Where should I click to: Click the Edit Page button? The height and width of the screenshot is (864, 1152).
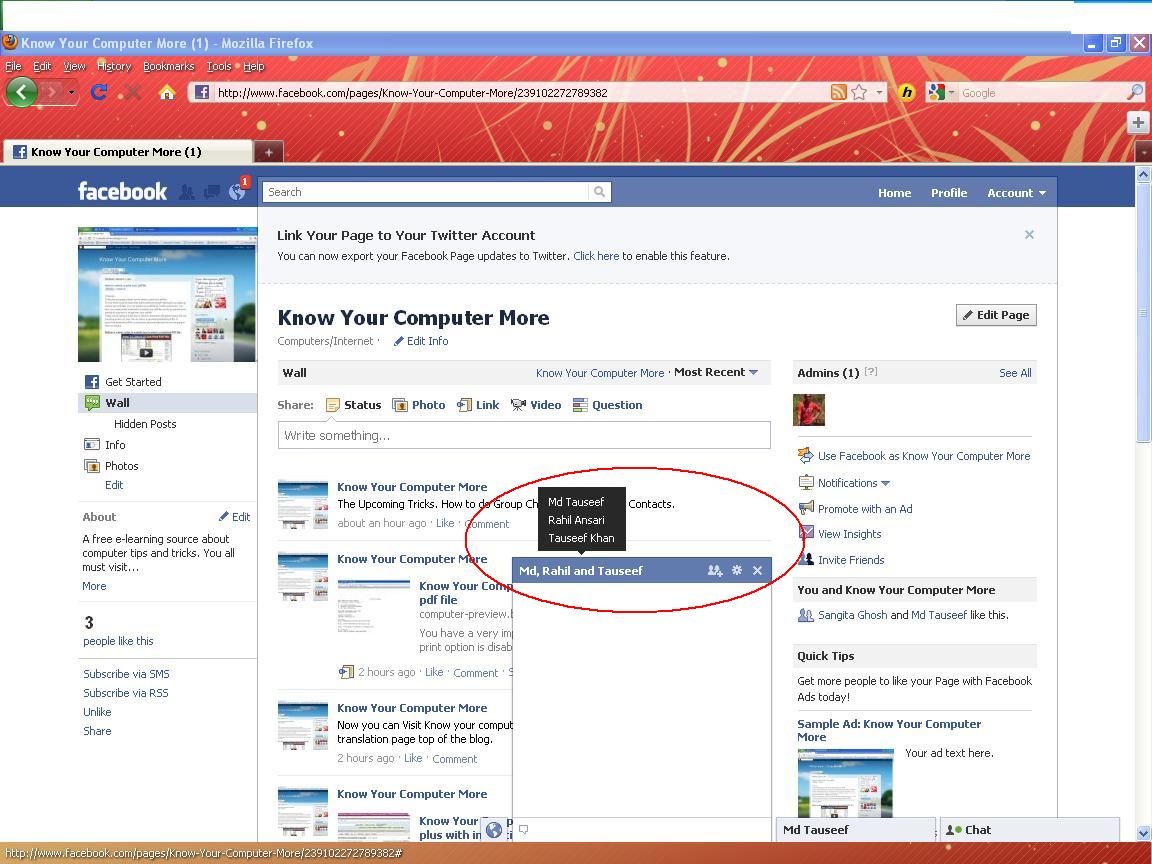point(996,315)
